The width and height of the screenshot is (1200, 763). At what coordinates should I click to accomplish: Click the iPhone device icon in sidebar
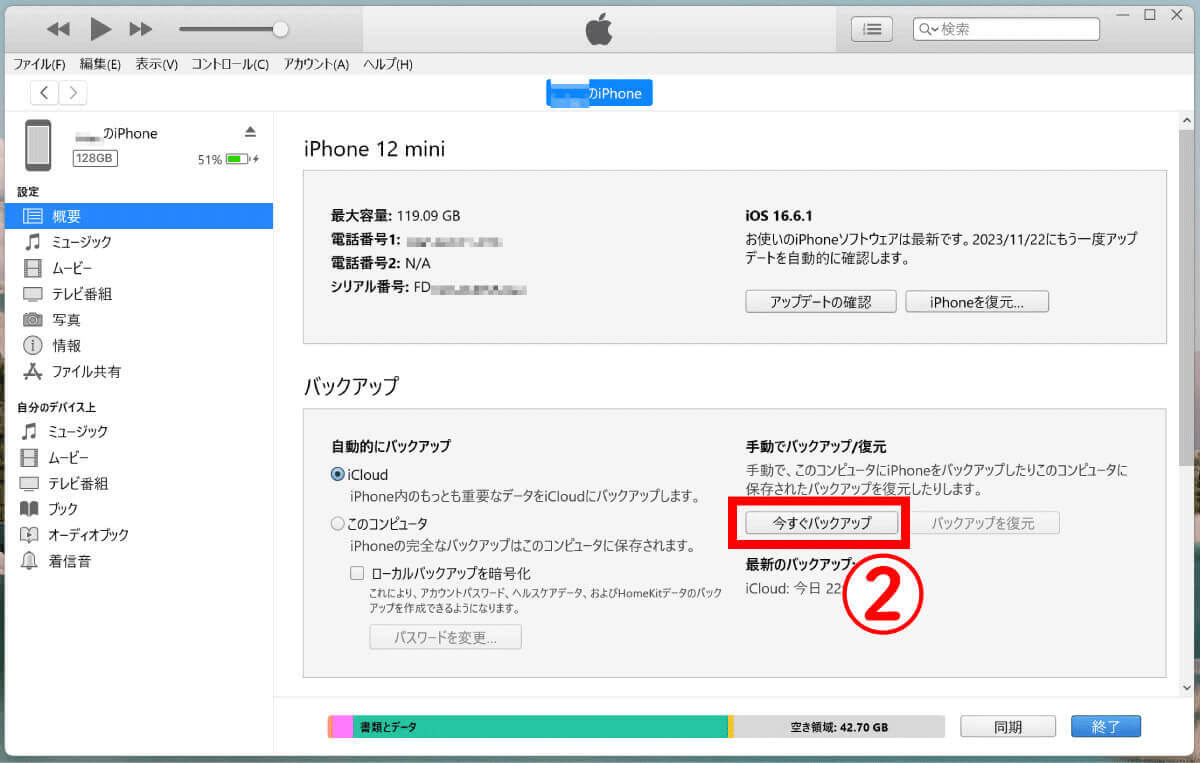click(x=38, y=145)
